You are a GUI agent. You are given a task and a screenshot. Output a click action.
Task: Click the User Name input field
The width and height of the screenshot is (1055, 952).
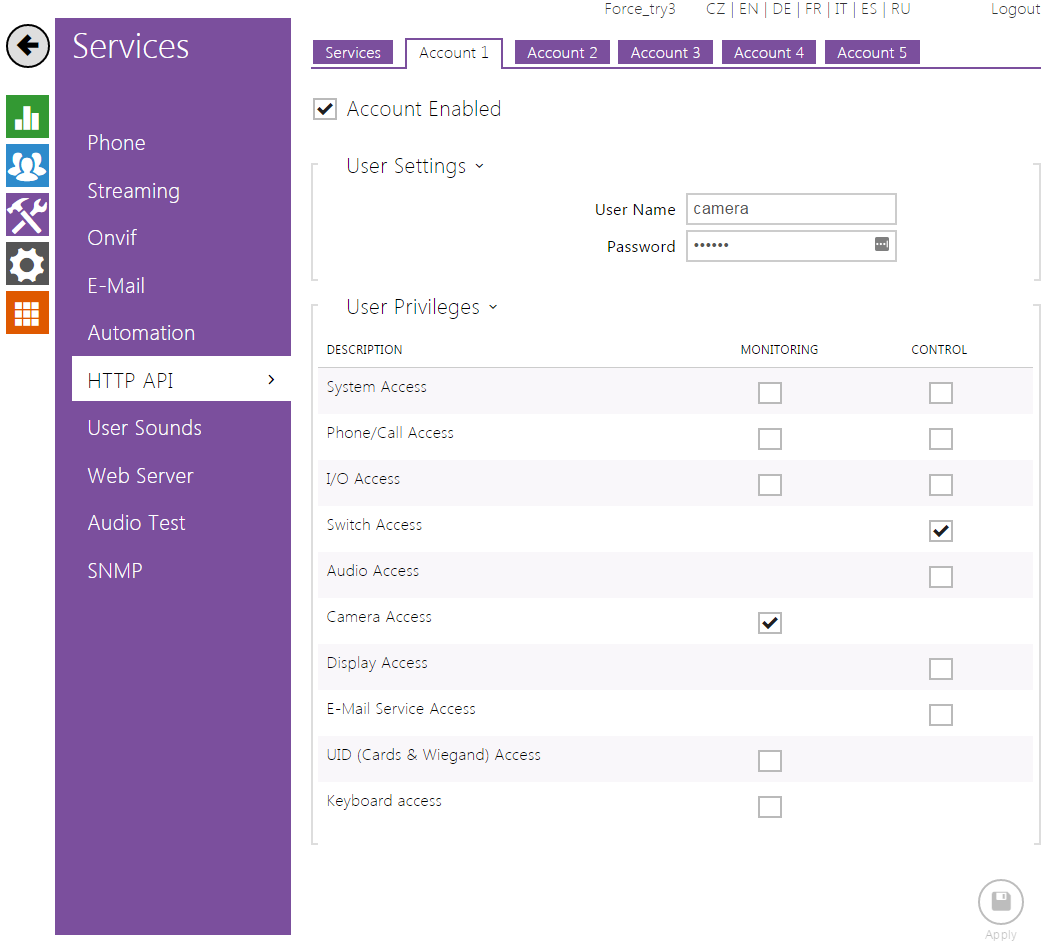790,209
